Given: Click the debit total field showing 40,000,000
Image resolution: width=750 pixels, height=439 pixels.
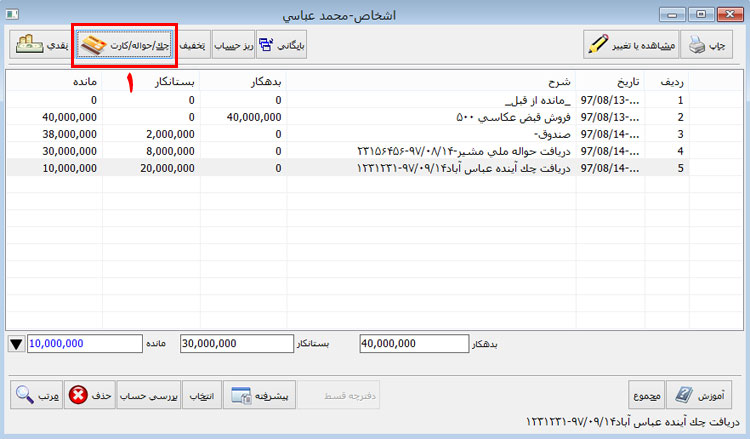Looking at the screenshot, I should pos(412,344).
